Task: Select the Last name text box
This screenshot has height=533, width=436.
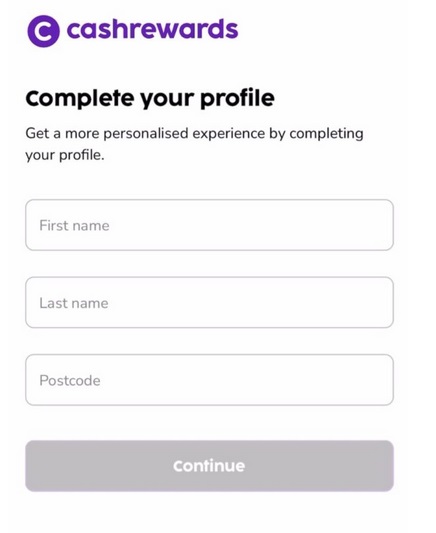Action: pos(209,302)
